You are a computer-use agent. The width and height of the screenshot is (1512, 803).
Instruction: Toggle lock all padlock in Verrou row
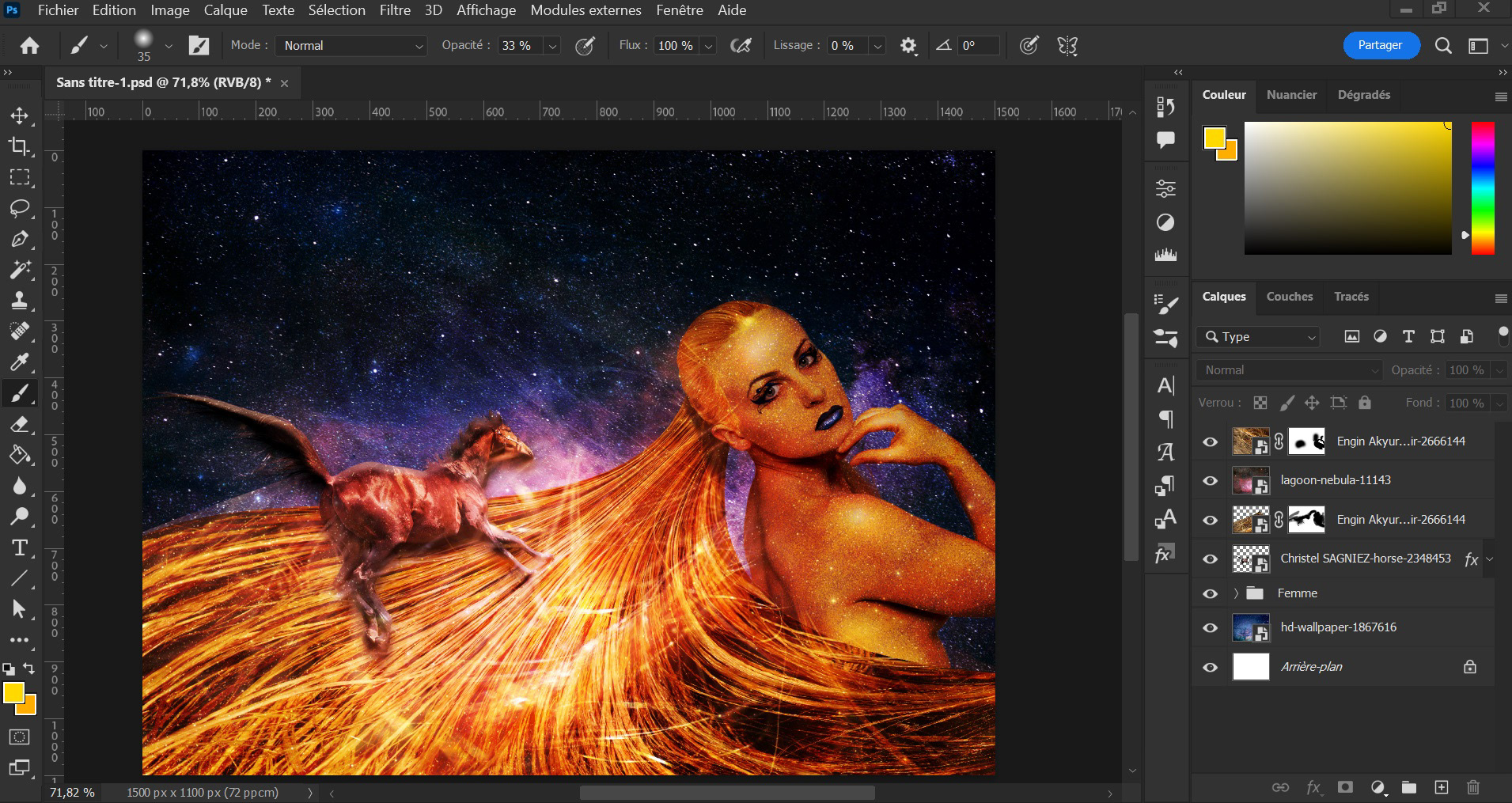point(1365,403)
